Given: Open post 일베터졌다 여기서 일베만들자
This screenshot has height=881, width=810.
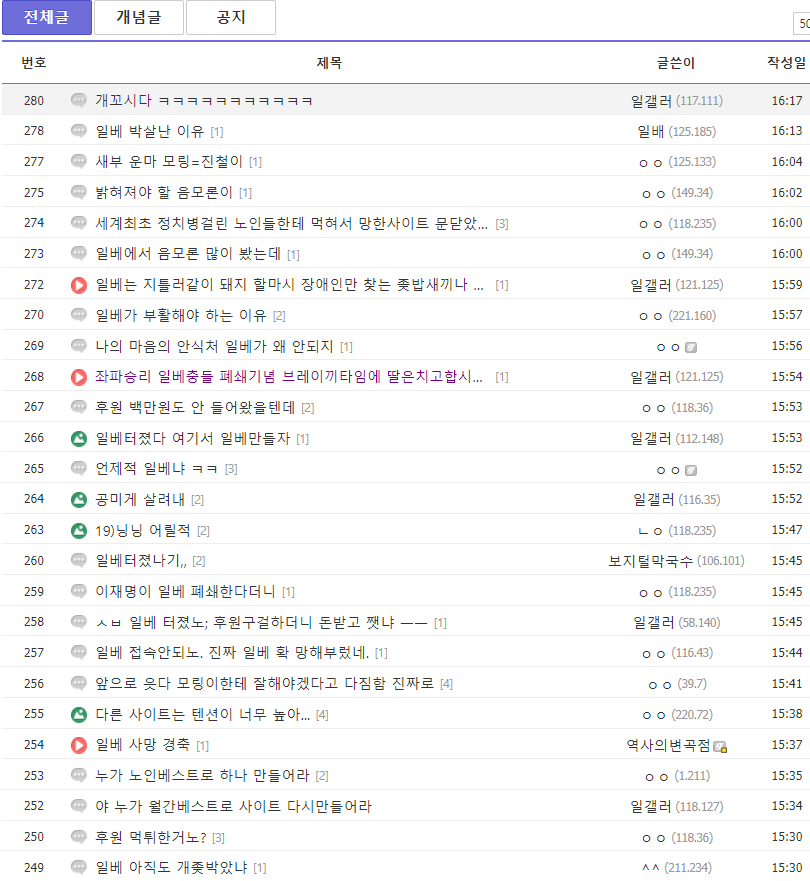Looking at the screenshot, I should [x=193, y=438].
